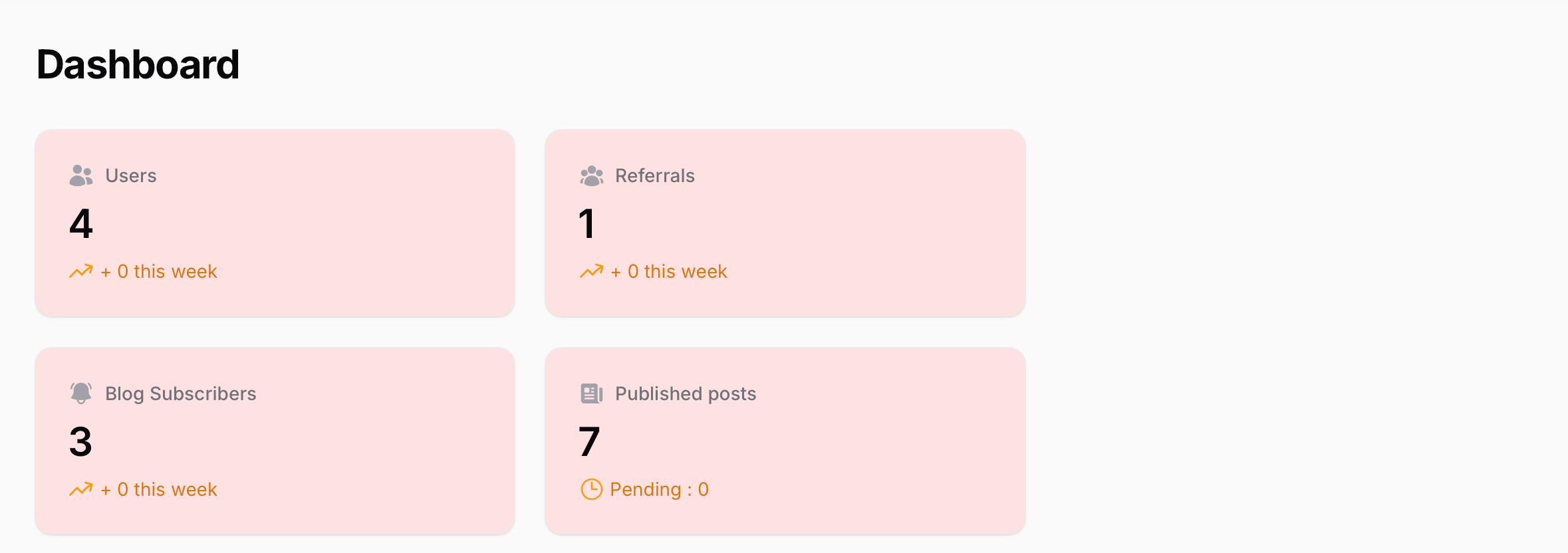Open the Referrals card
1568x553 pixels.
coord(785,223)
